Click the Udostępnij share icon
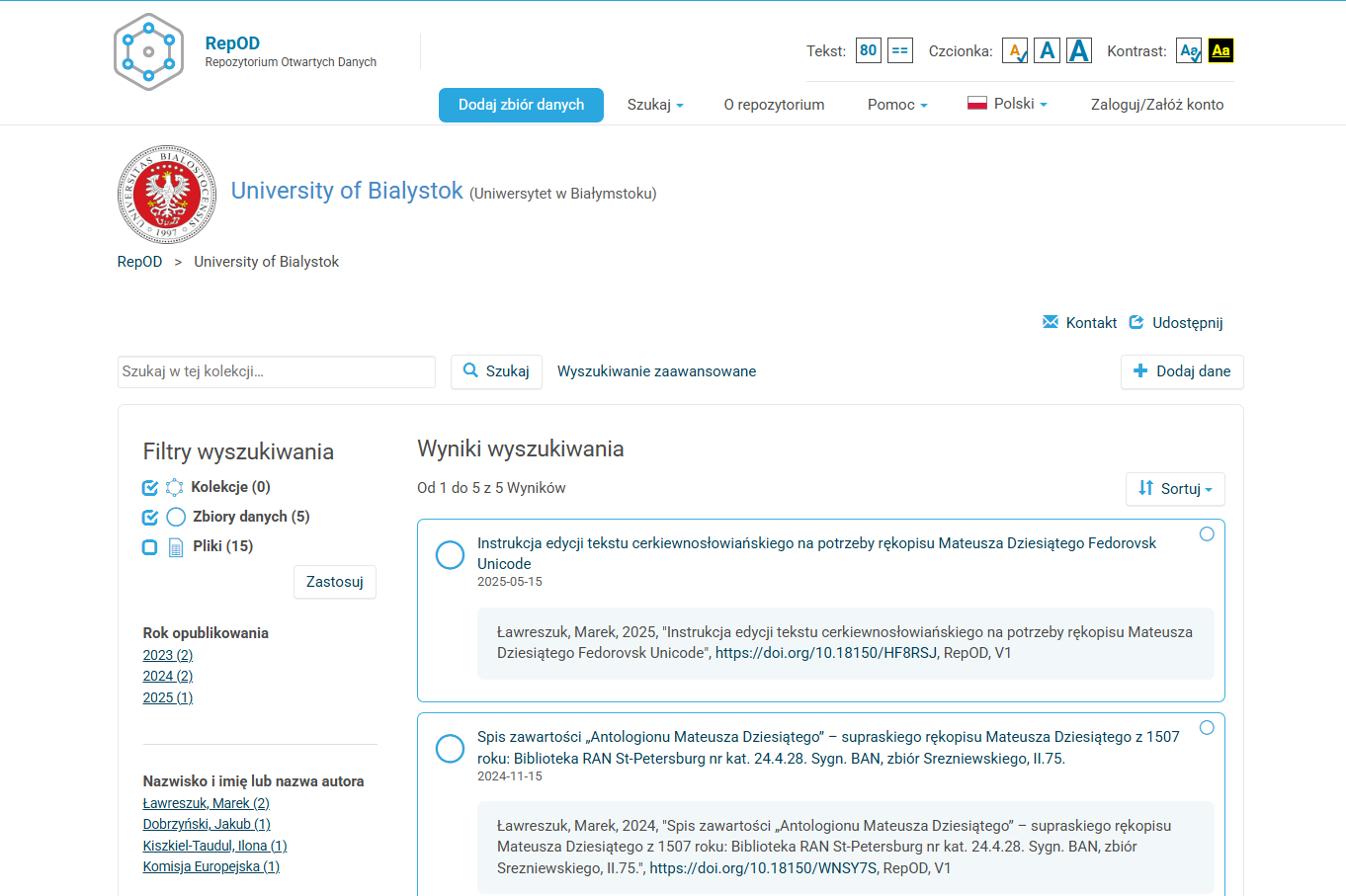 [x=1136, y=322]
